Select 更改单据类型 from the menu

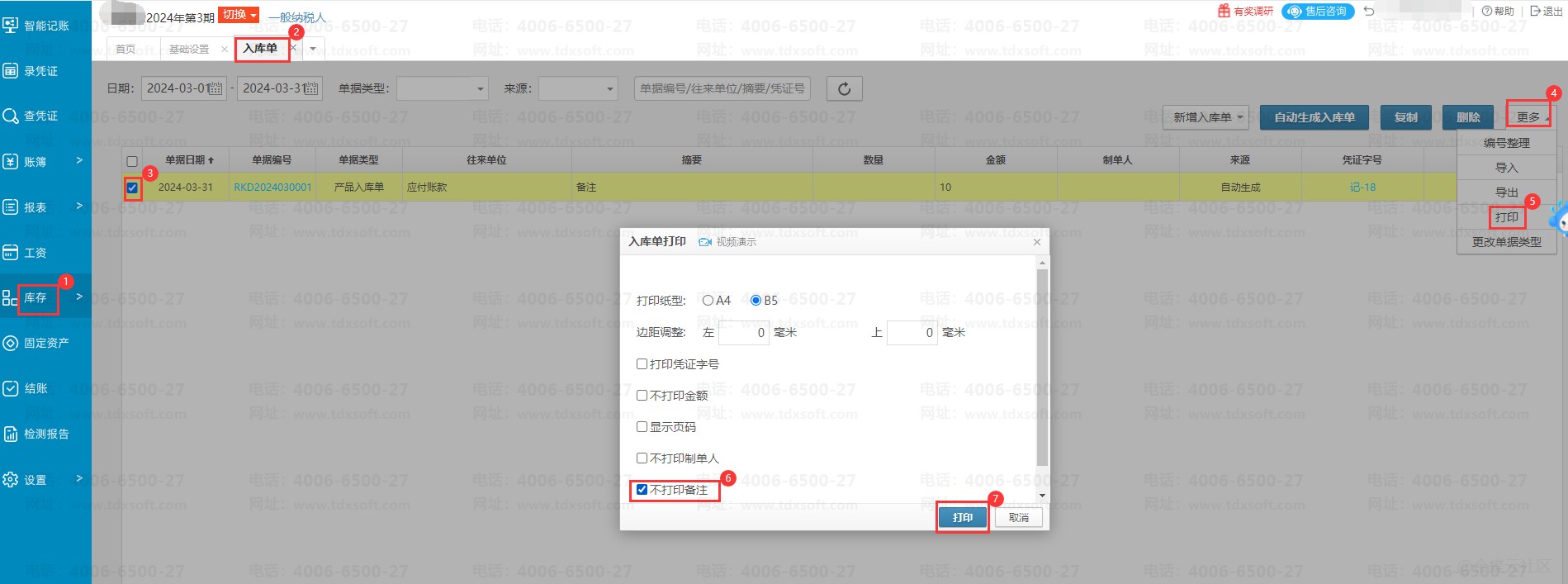point(1507,242)
